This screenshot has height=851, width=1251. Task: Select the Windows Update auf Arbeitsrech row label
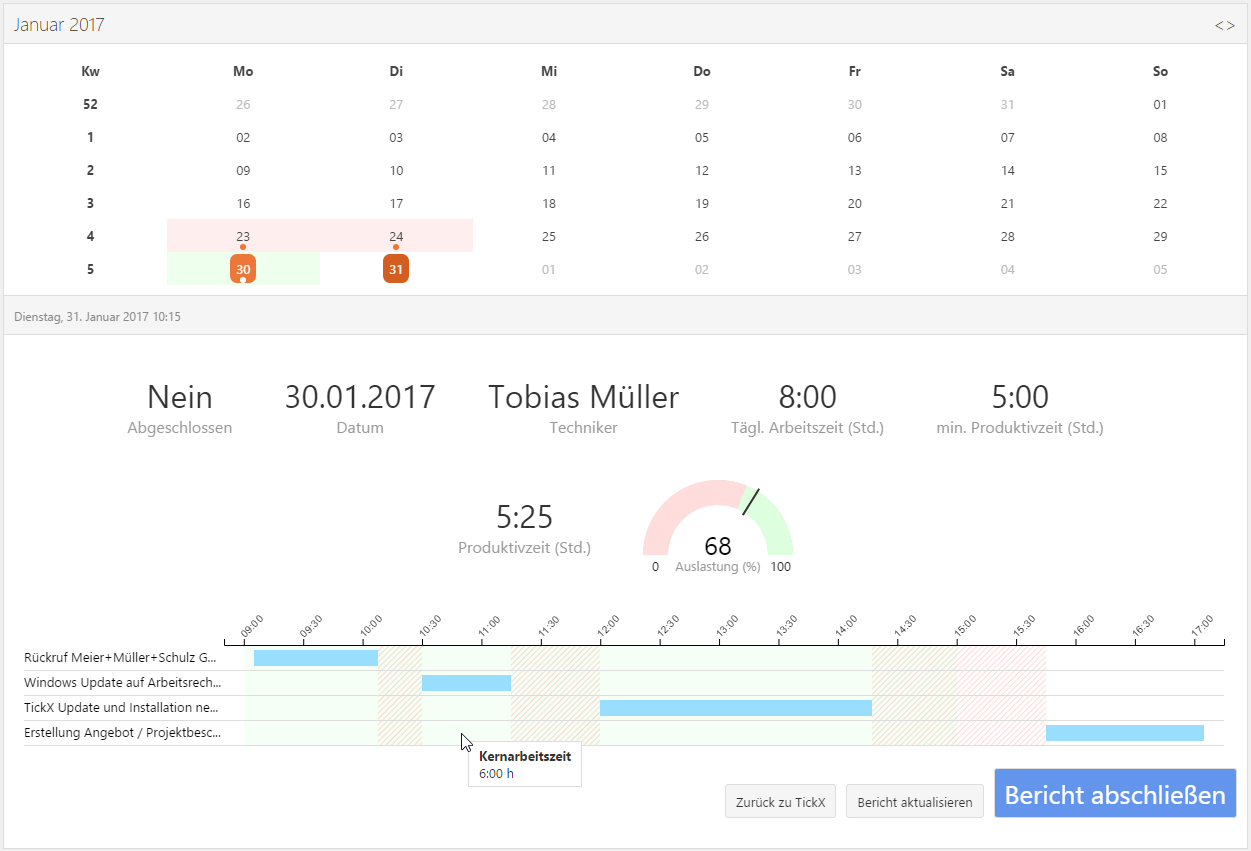pos(121,683)
